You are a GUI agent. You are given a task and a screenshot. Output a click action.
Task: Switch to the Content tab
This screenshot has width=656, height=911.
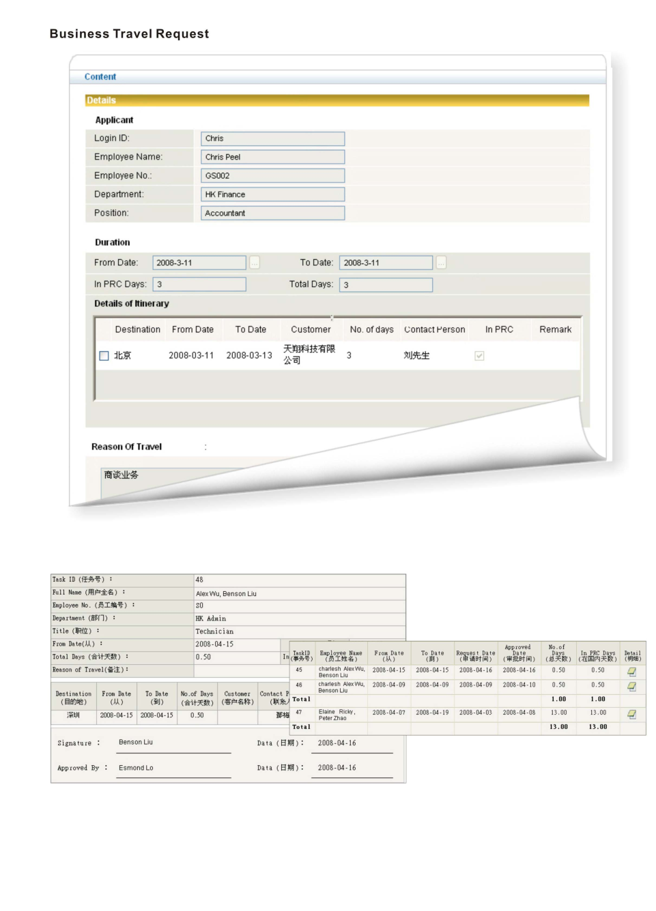click(x=100, y=77)
